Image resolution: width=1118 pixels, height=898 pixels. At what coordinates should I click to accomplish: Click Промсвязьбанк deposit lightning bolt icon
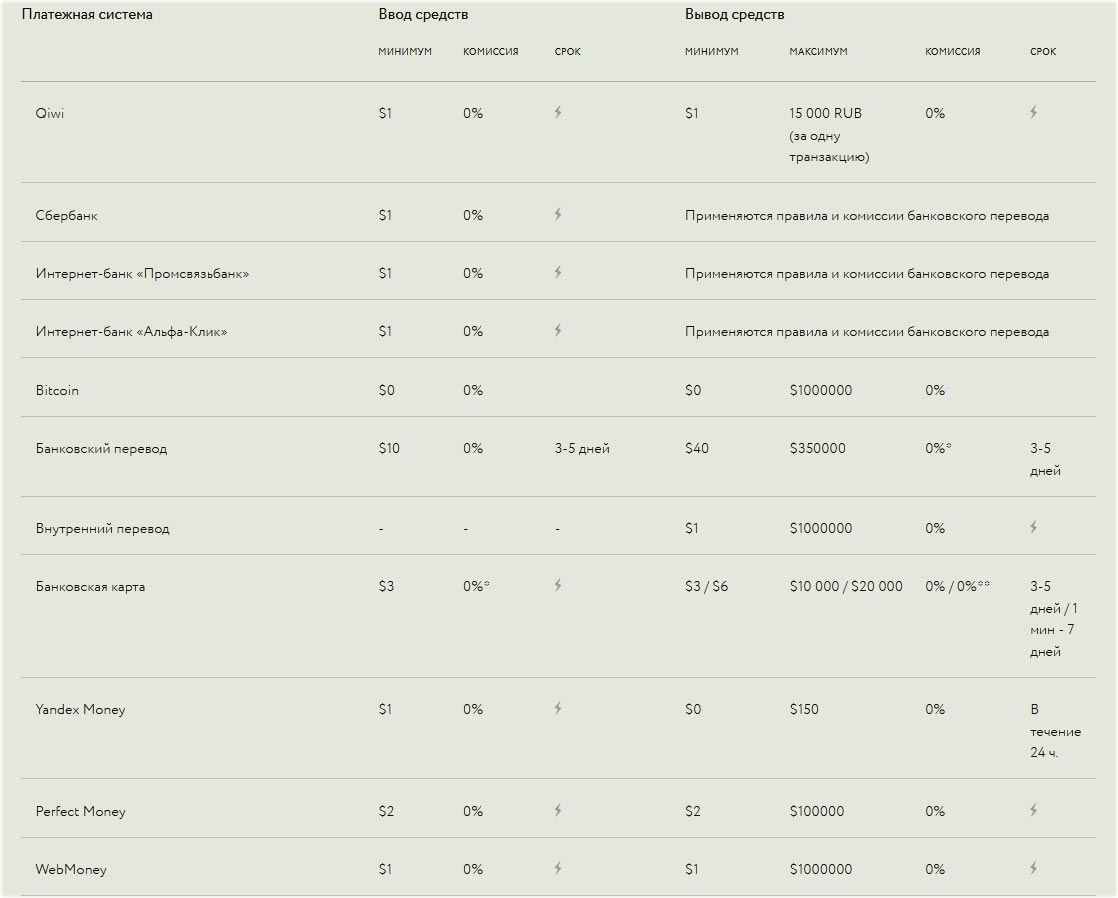[x=558, y=272]
